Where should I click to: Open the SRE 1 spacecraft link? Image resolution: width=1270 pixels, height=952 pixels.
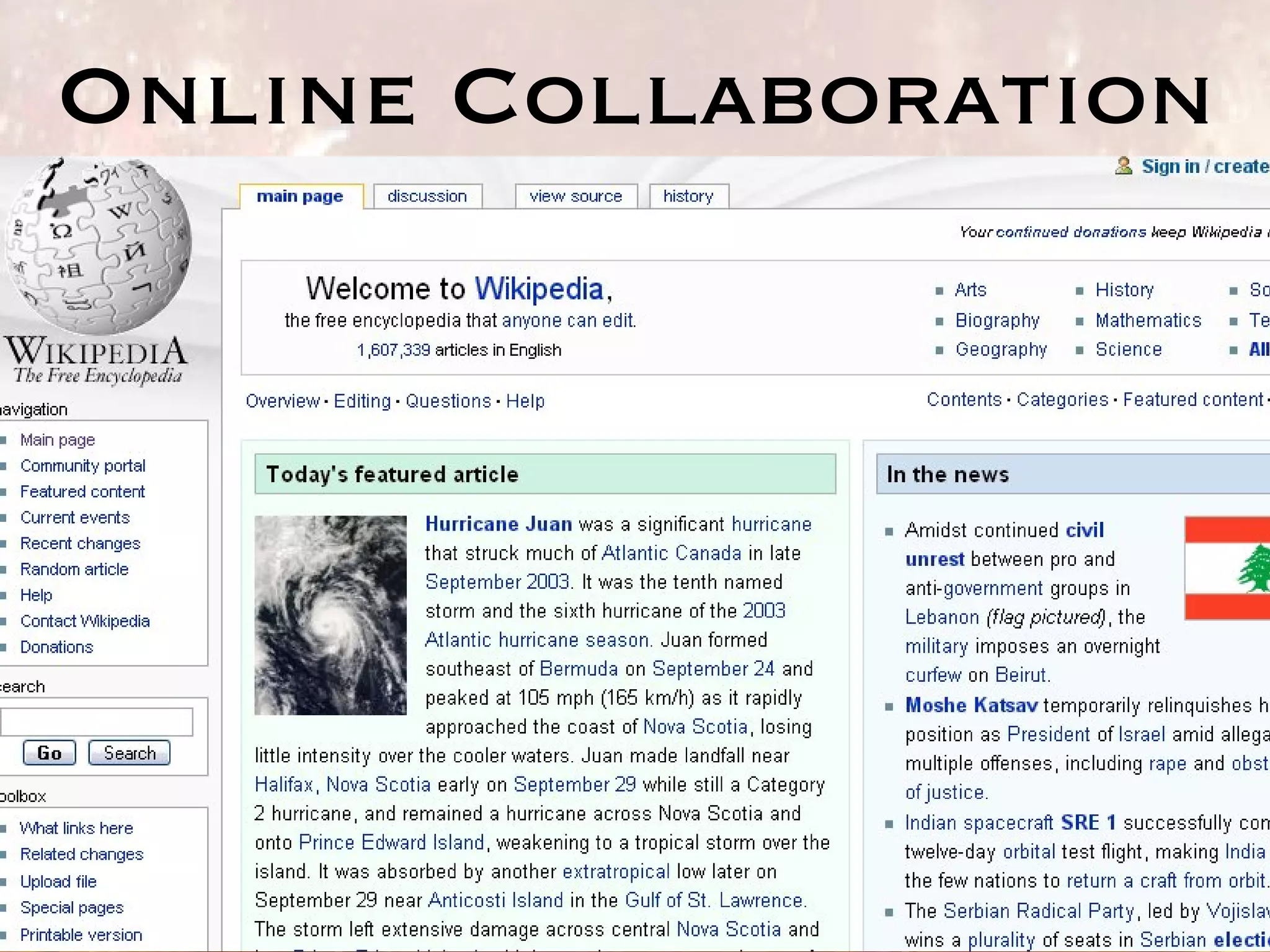coord(1088,823)
